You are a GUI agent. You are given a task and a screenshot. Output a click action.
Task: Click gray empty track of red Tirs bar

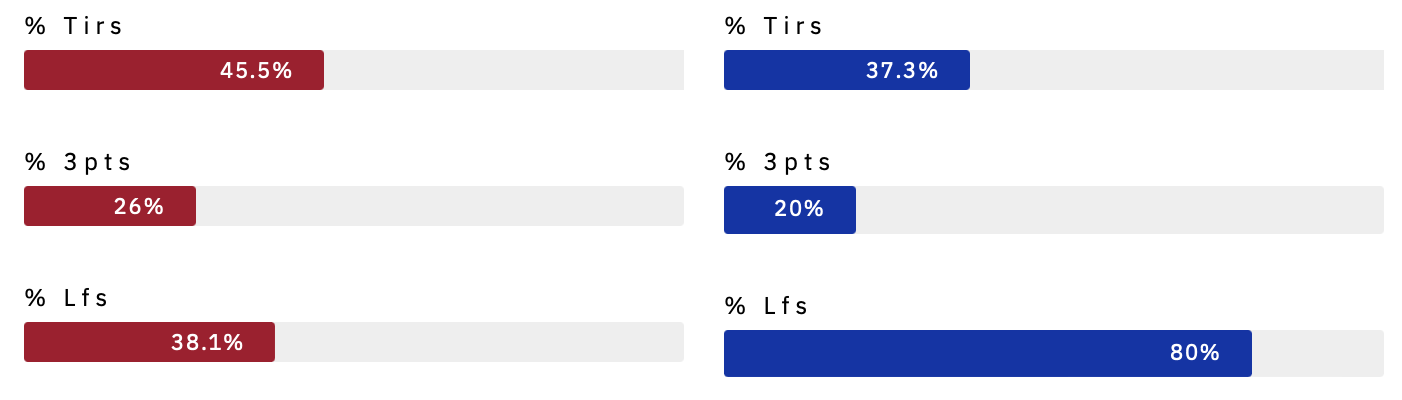[x=504, y=70]
